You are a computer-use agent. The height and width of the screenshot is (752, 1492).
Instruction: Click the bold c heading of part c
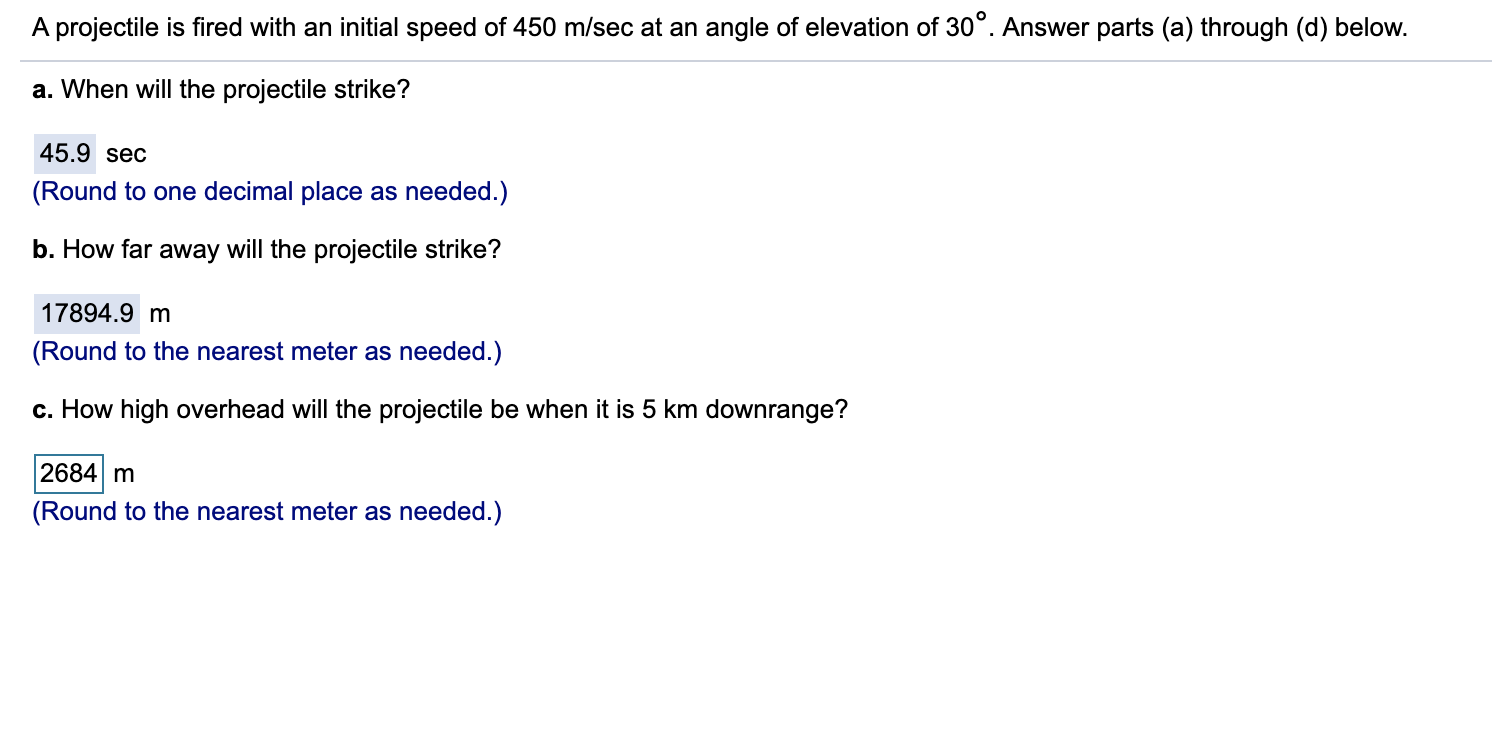(41, 409)
